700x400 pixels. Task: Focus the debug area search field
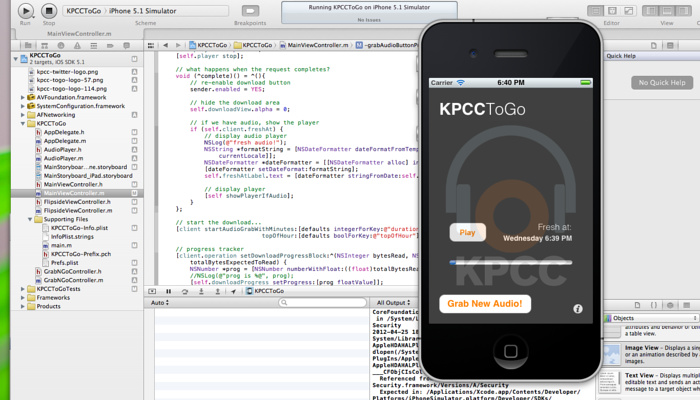point(322,303)
